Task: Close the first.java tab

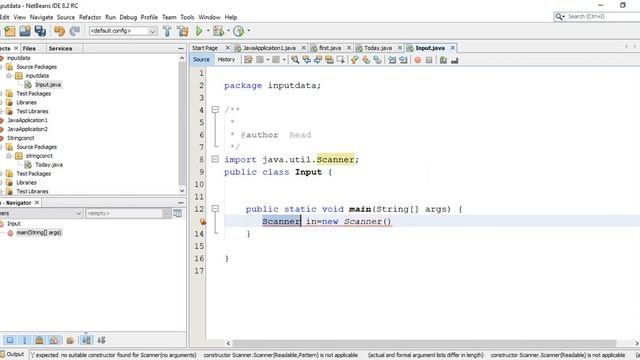Action: [x=349, y=48]
